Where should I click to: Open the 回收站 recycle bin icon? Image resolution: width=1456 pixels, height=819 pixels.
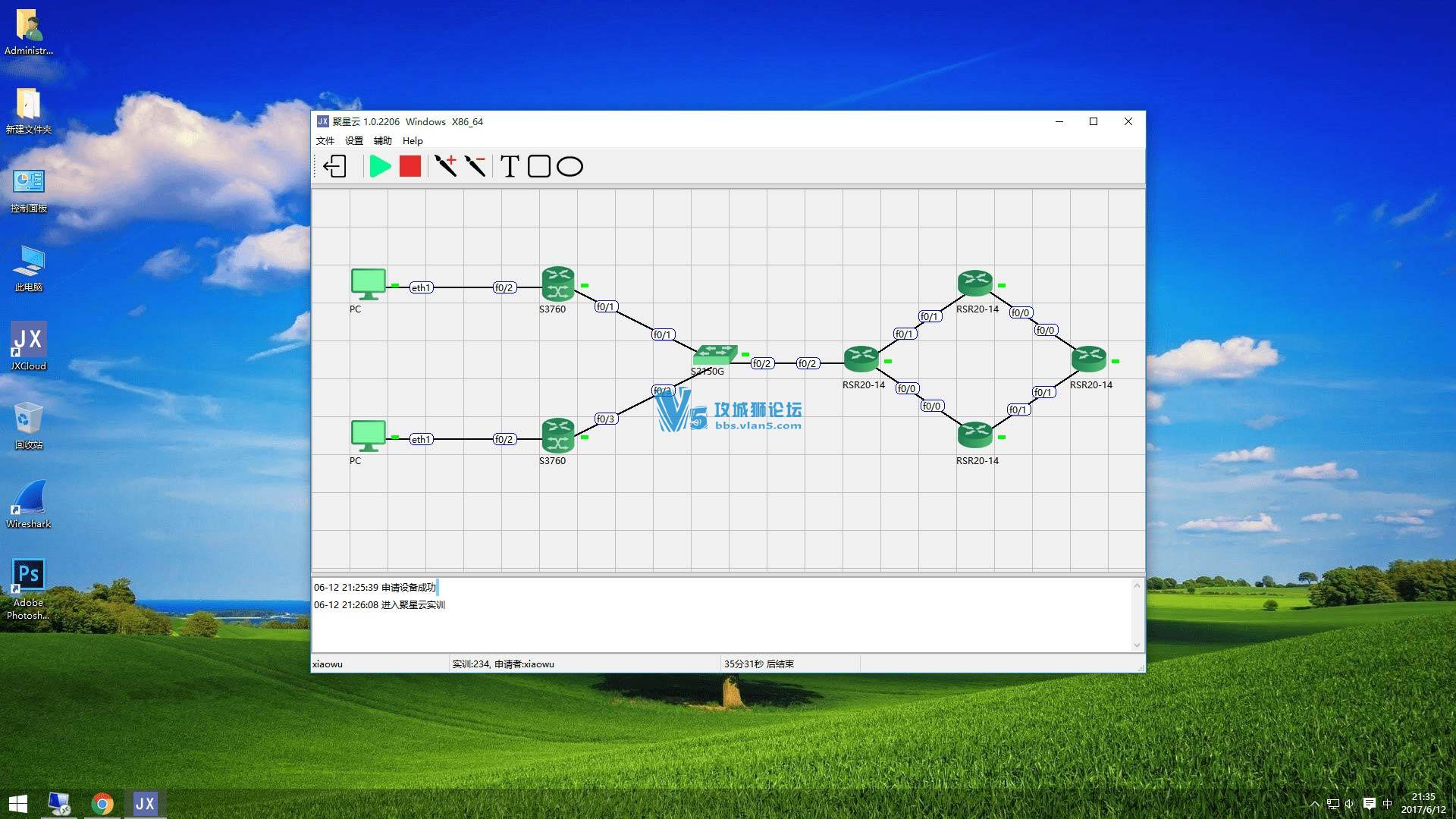(29, 425)
